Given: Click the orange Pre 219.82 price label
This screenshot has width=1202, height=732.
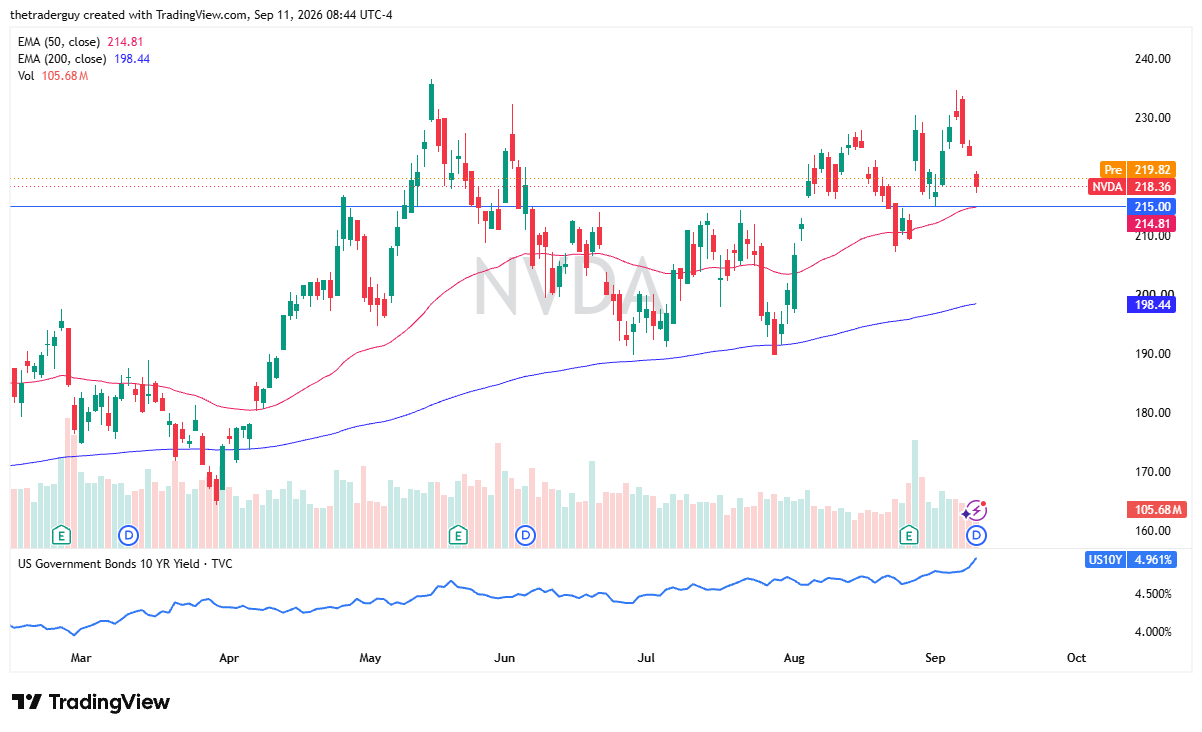Looking at the screenshot, I should tap(1137, 170).
